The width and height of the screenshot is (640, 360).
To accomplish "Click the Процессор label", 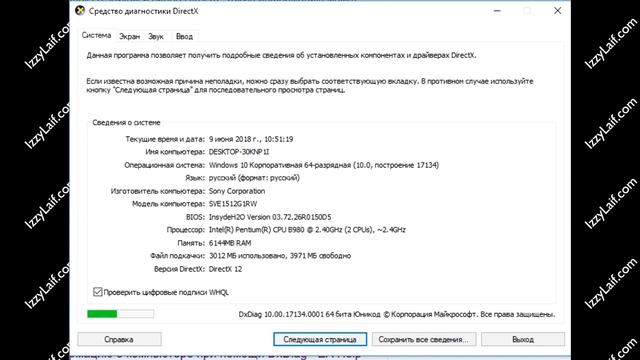I will [185, 230].
